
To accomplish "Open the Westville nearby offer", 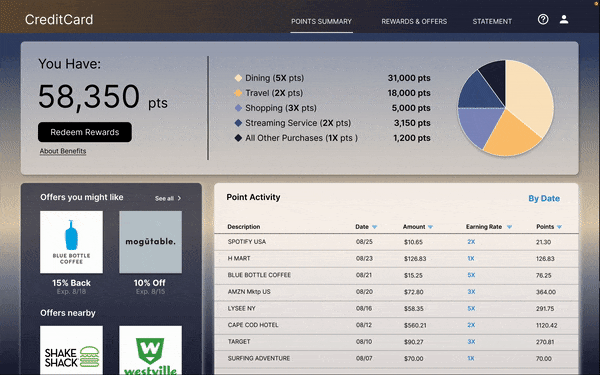I will [150, 350].
